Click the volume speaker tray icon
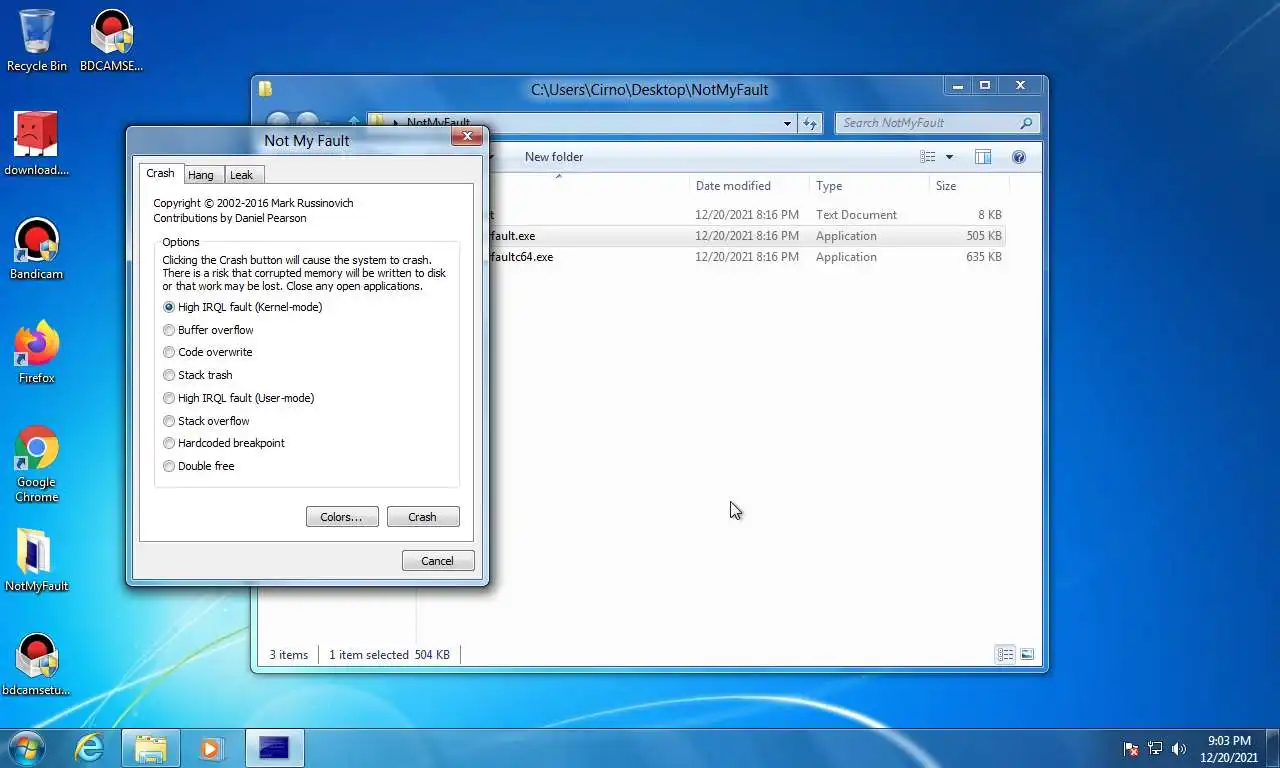1280x768 pixels. pos(1179,748)
